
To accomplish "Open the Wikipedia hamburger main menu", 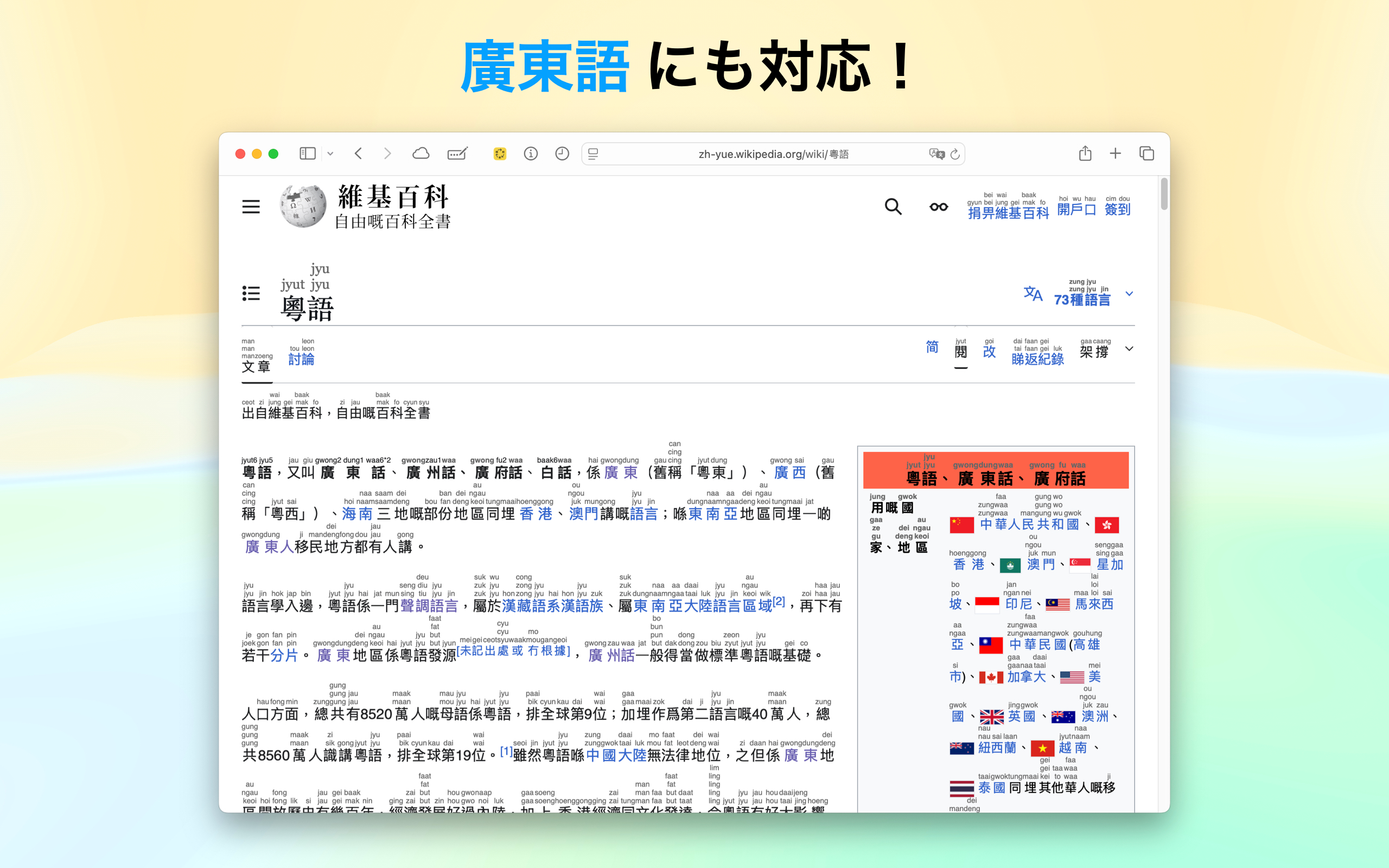I will [251, 207].
